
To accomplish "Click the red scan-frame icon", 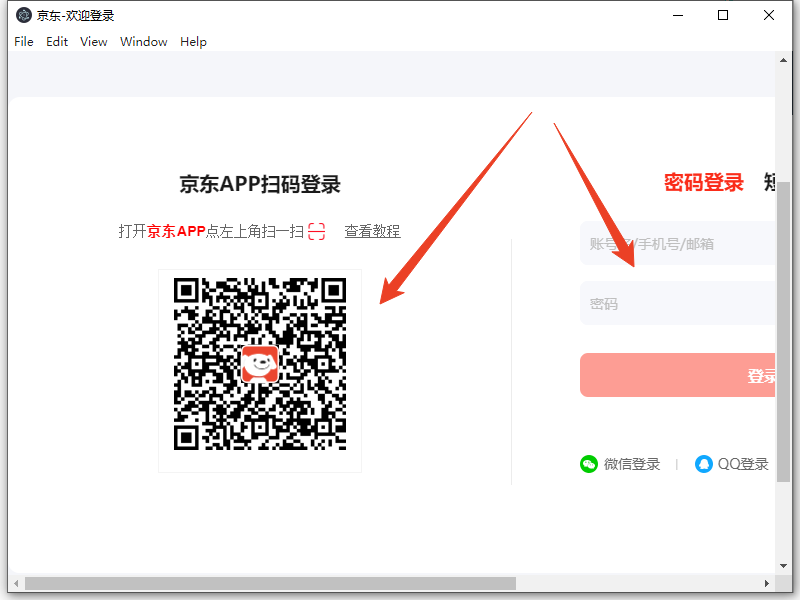I will click(x=317, y=231).
